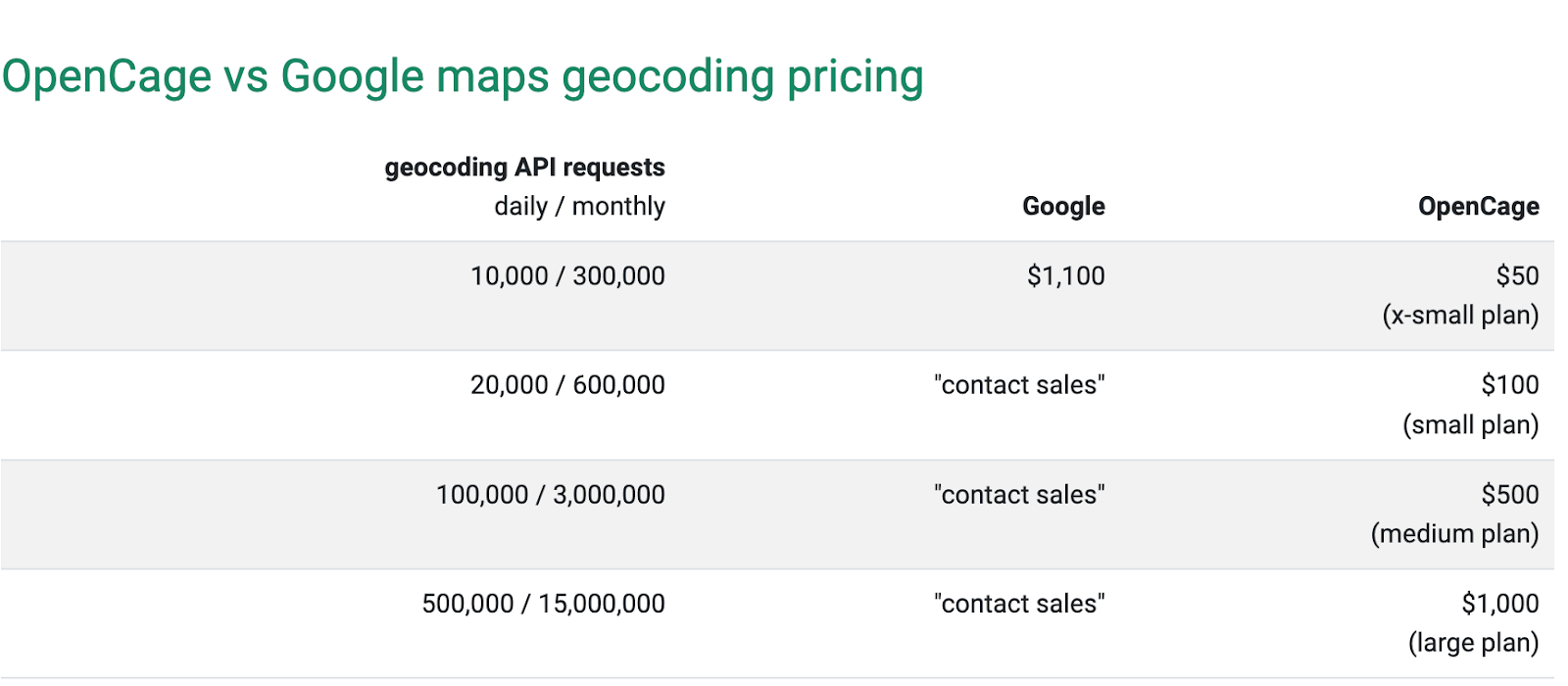This screenshot has height=686, width=1568.
Task: Click the OpenCage vs Google pricing heading
Action: click(463, 77)
